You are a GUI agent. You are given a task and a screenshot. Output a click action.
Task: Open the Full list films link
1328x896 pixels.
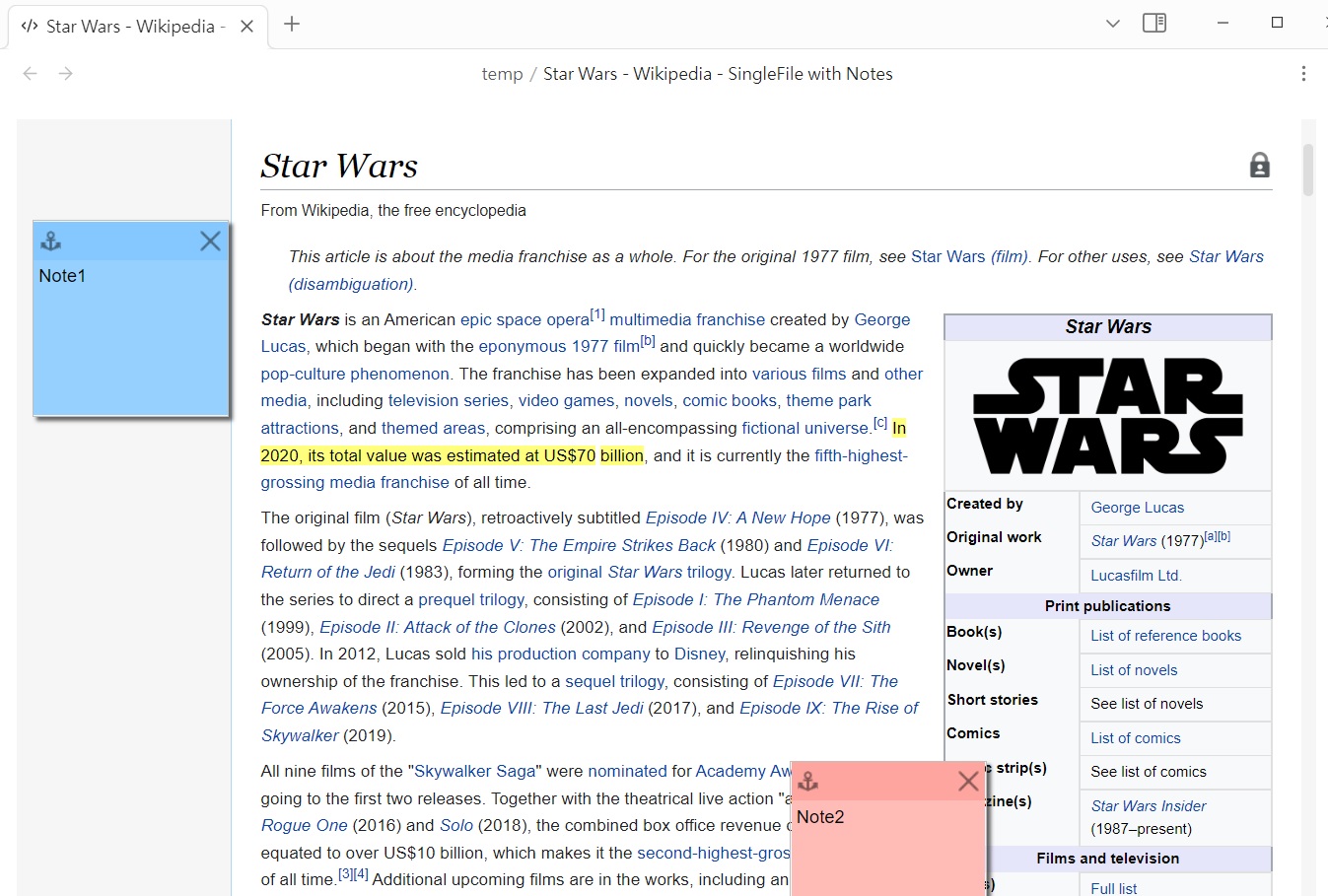coord(1114,888)
